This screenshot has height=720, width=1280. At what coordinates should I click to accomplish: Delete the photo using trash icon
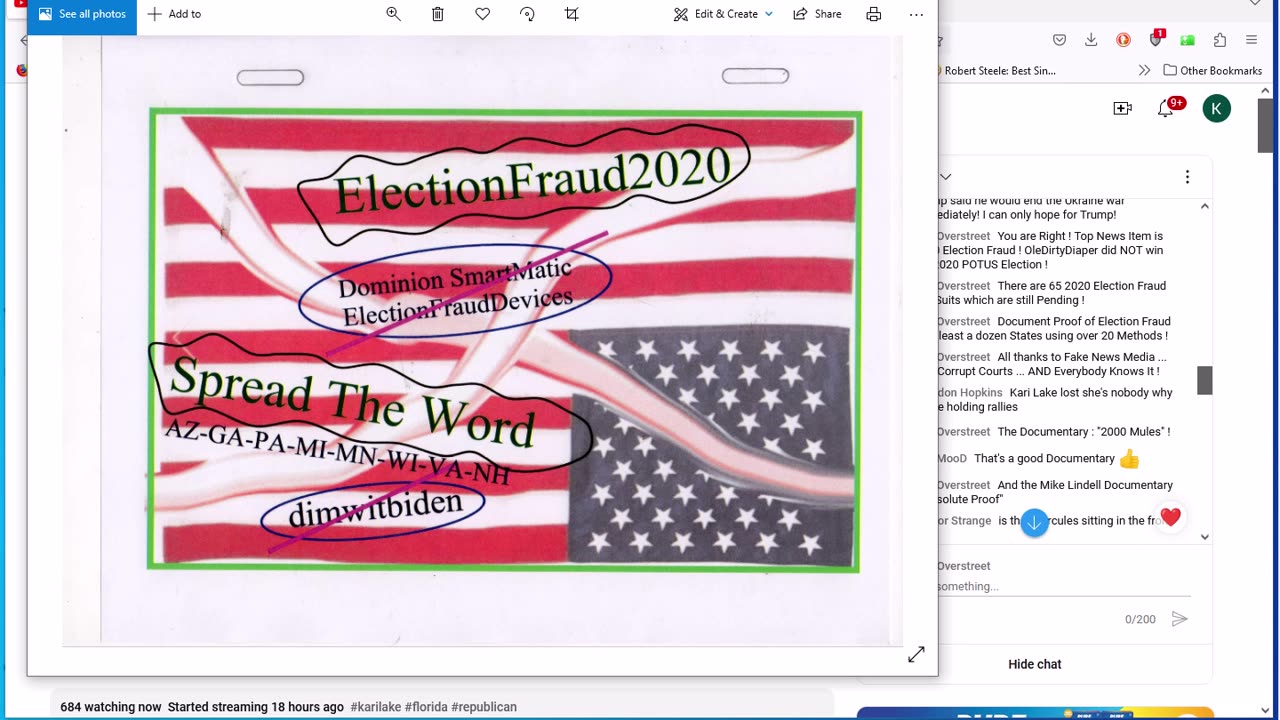pyautogui.click(x=438, y=14)
